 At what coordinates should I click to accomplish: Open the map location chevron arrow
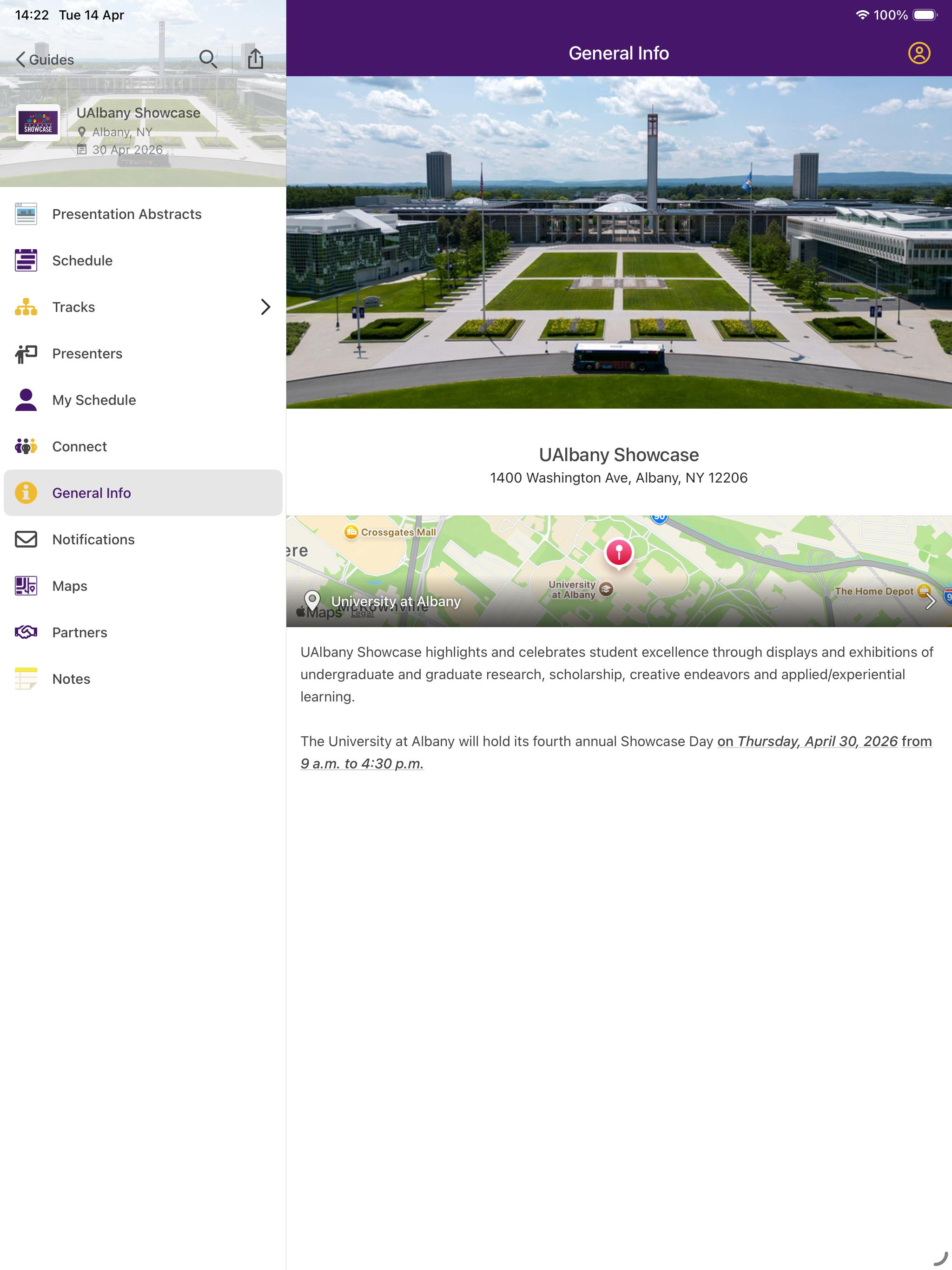[930, 602]
